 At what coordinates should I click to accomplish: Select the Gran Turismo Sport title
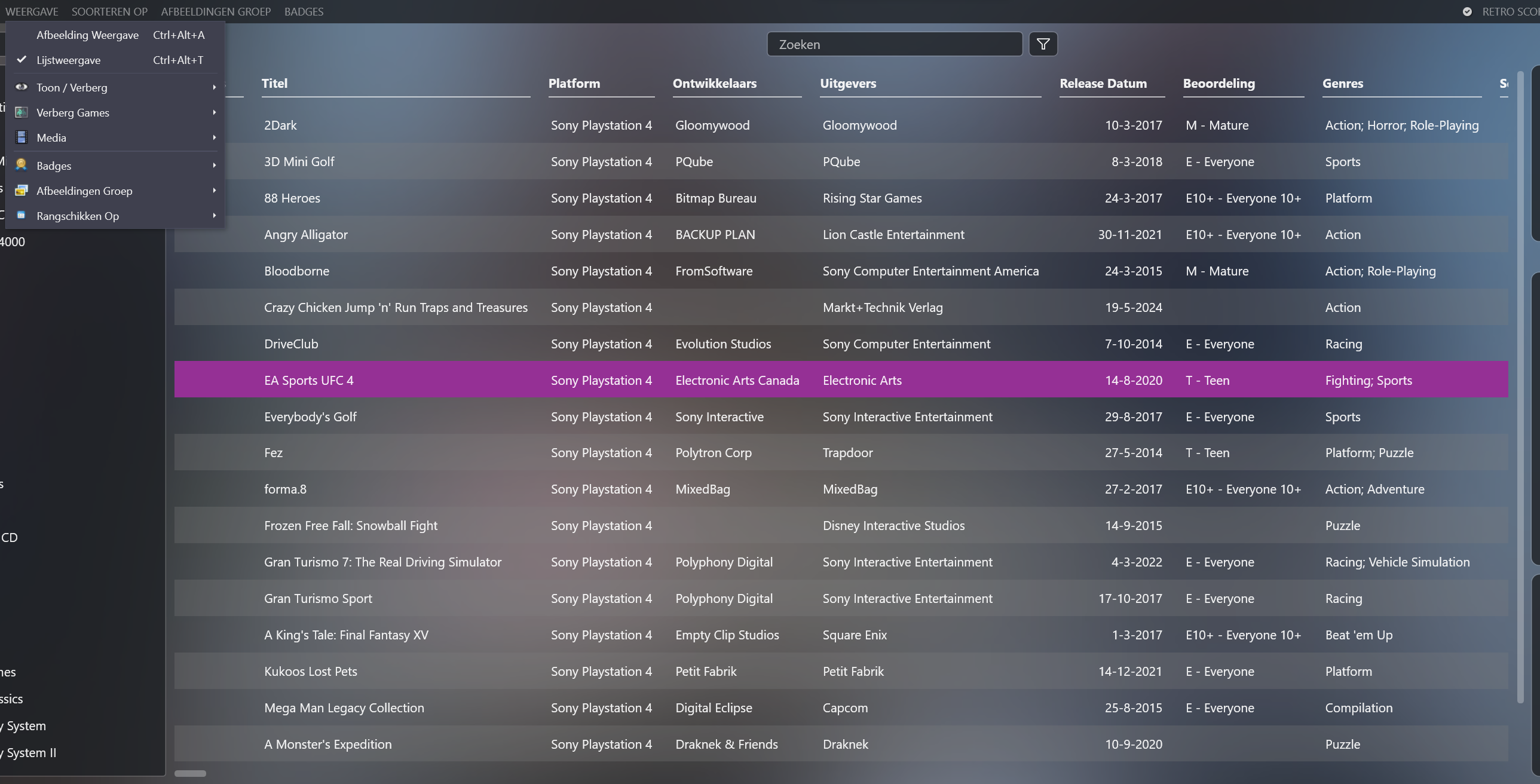[x=318, y=599]
